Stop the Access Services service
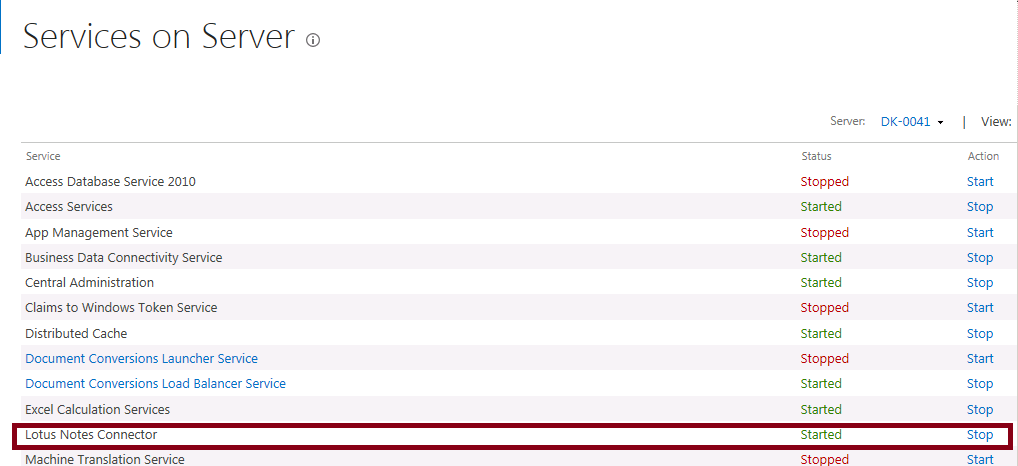Screen dimensions: 1018x466 980,206
